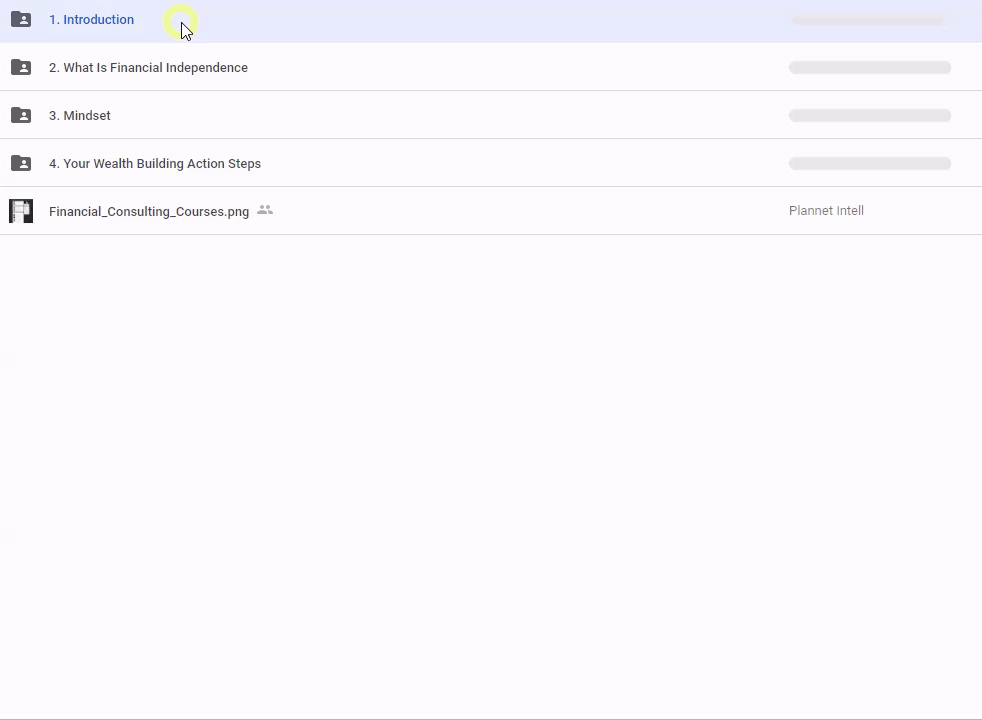Click owner placeholder in Wealth Building Action Steps row

click(x=869, y=164)
